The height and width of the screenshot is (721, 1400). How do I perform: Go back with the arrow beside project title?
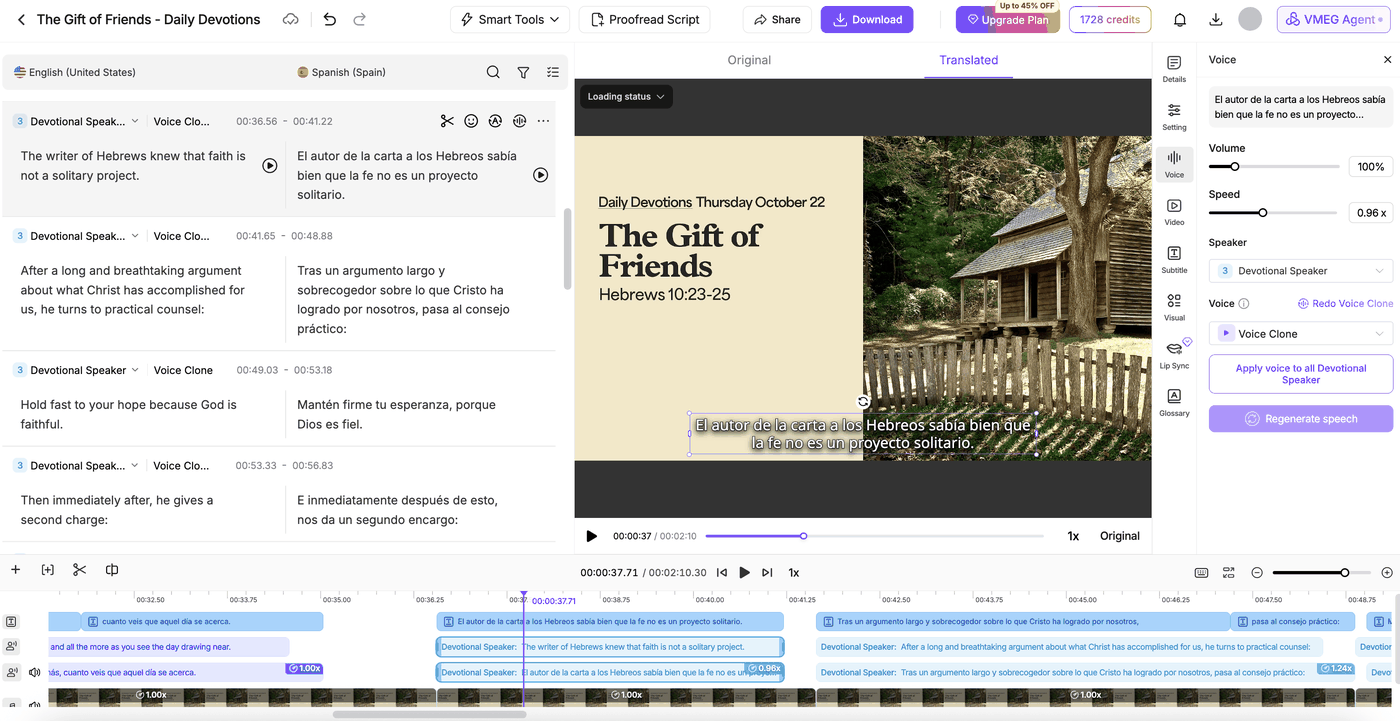pos(21,19)
